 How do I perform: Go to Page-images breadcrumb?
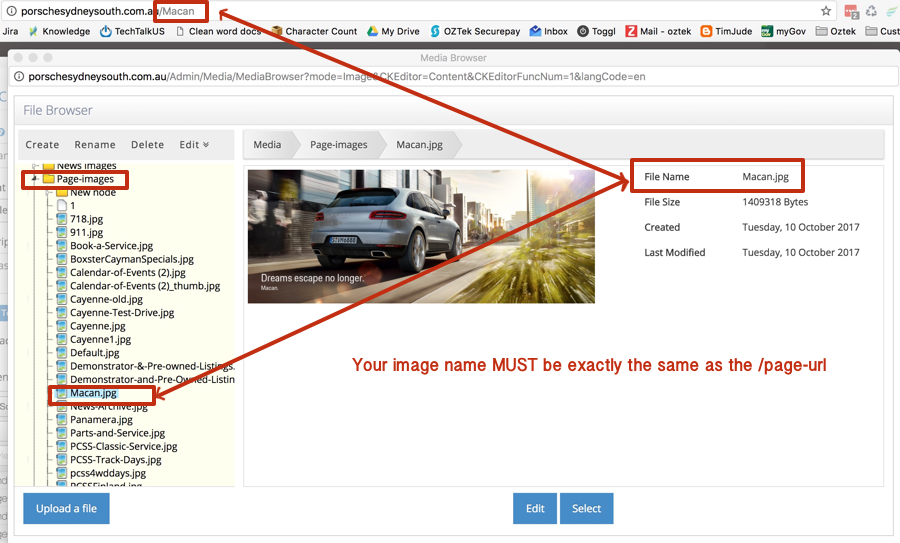338,144
